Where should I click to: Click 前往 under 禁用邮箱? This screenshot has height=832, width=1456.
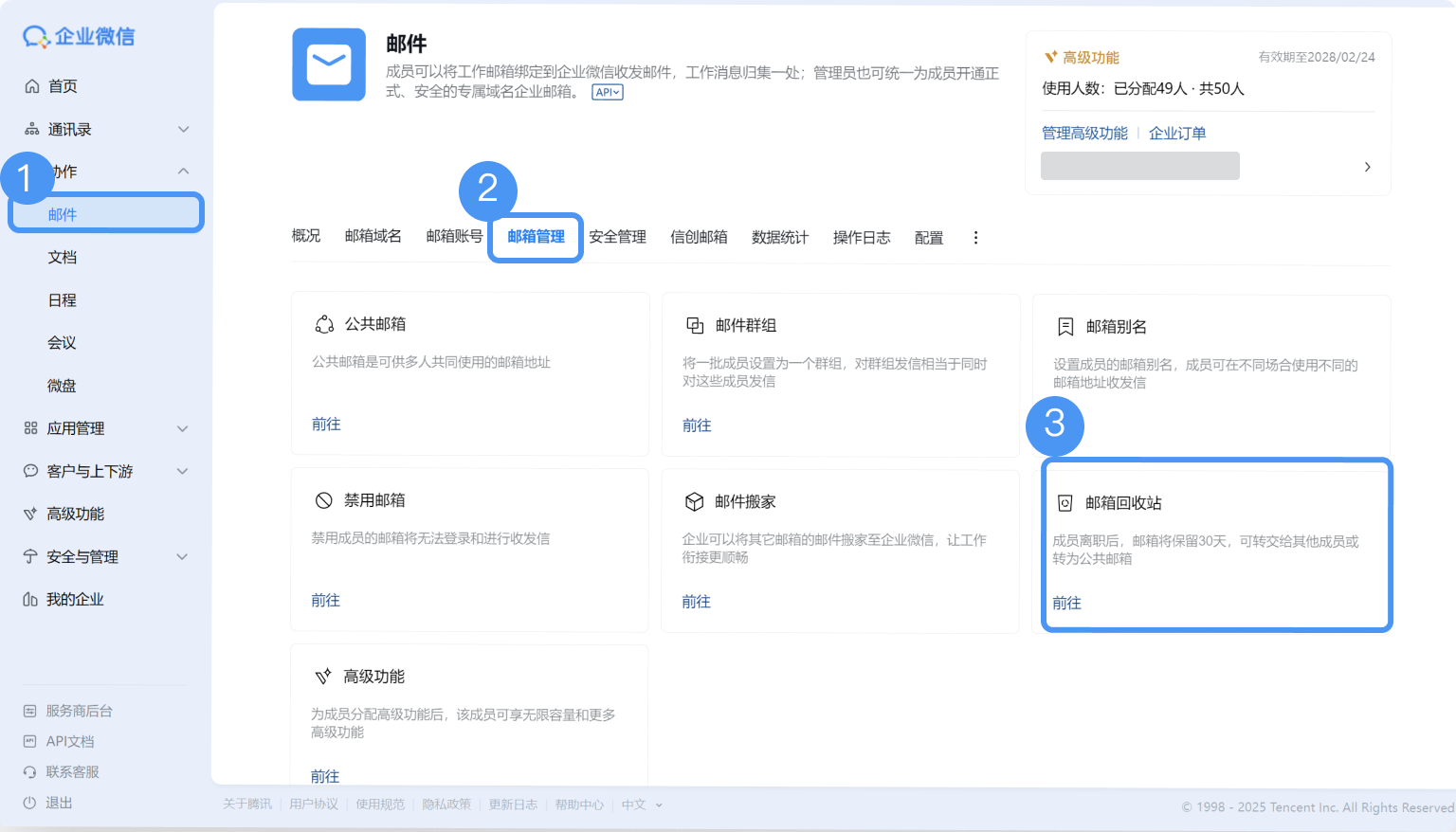325,601
